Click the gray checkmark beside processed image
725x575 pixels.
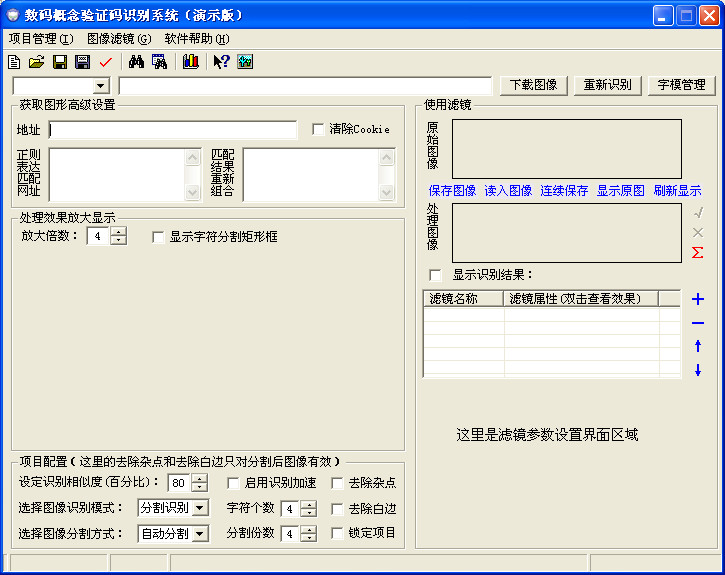coord(698,213)
